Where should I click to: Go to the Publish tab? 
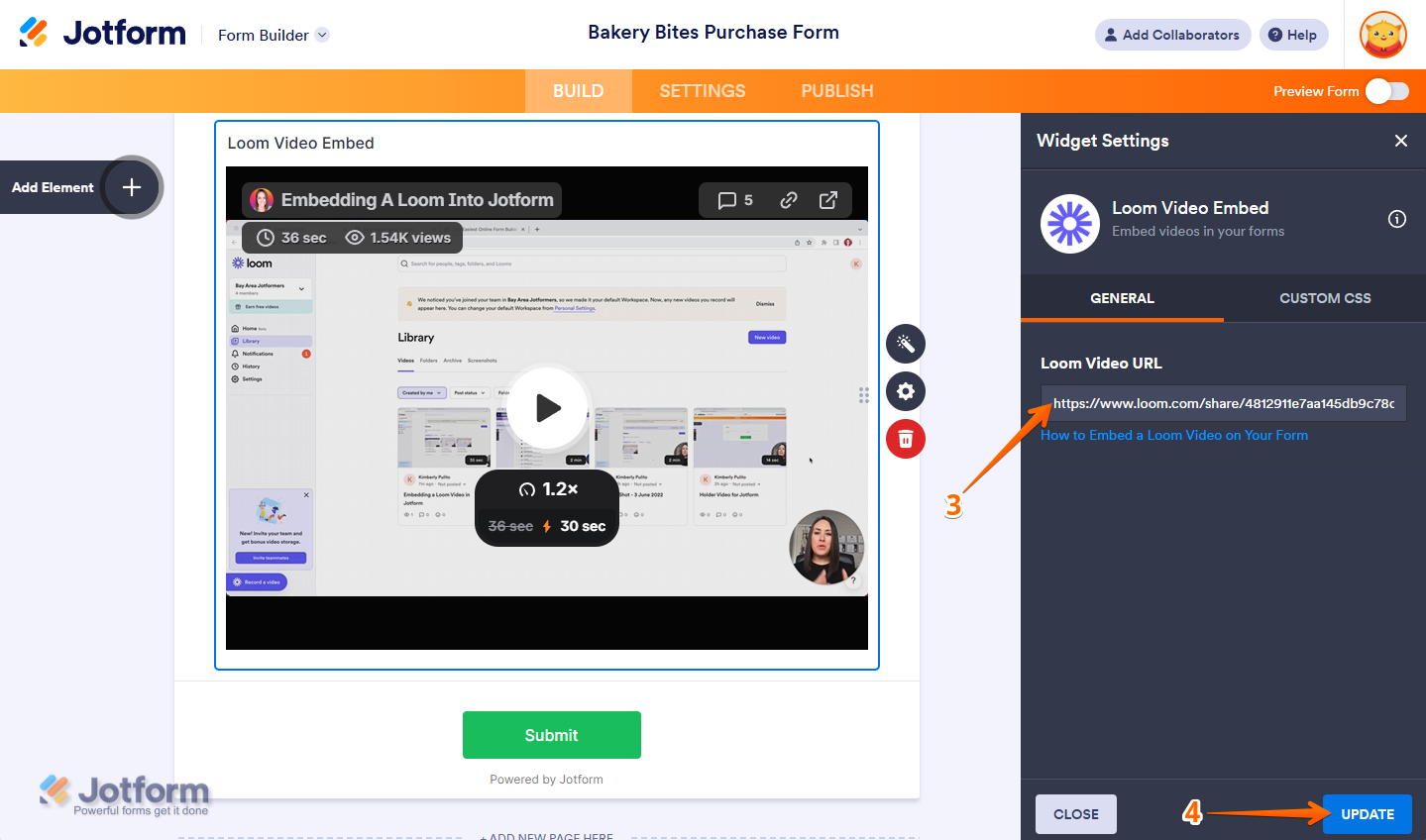837,91
